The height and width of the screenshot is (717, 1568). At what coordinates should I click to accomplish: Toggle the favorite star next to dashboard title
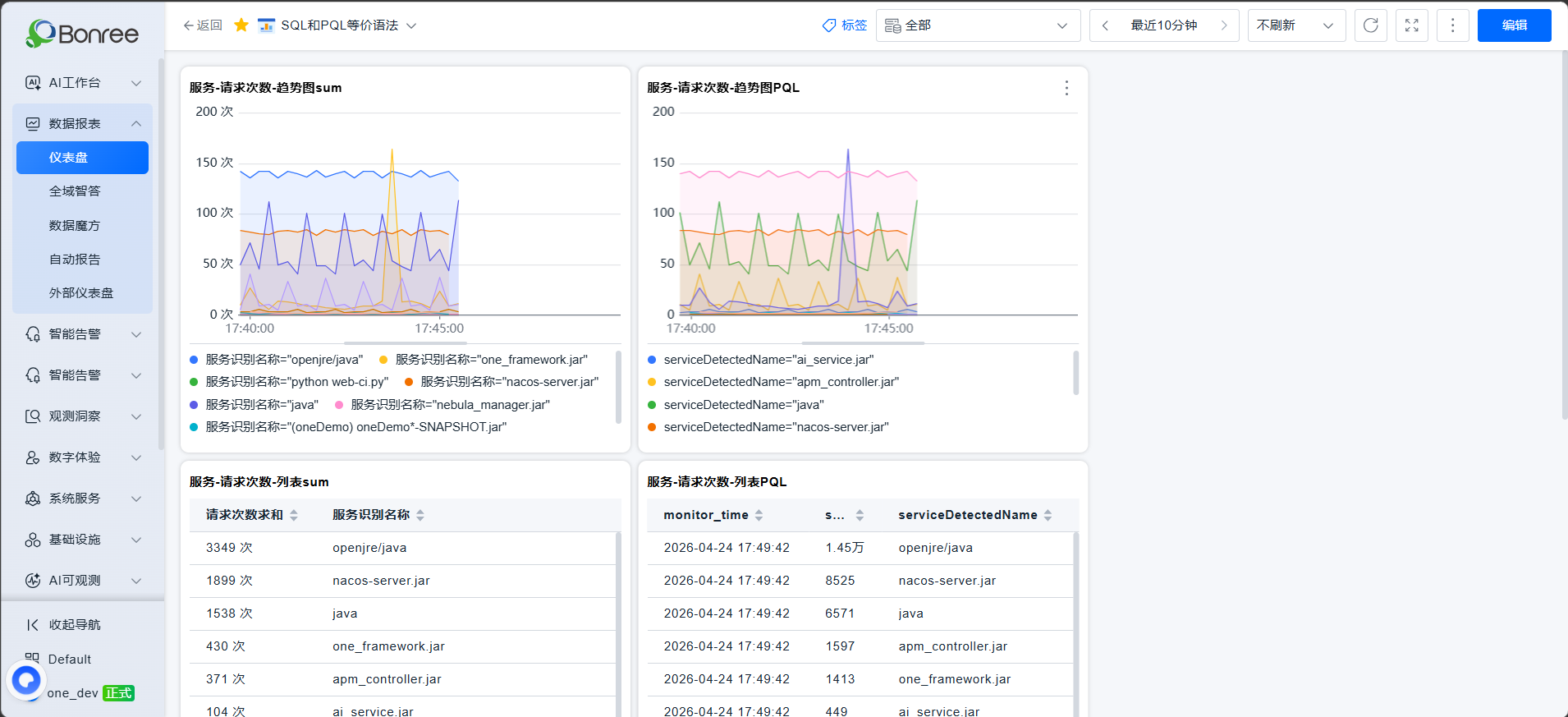tap(241, 25)
